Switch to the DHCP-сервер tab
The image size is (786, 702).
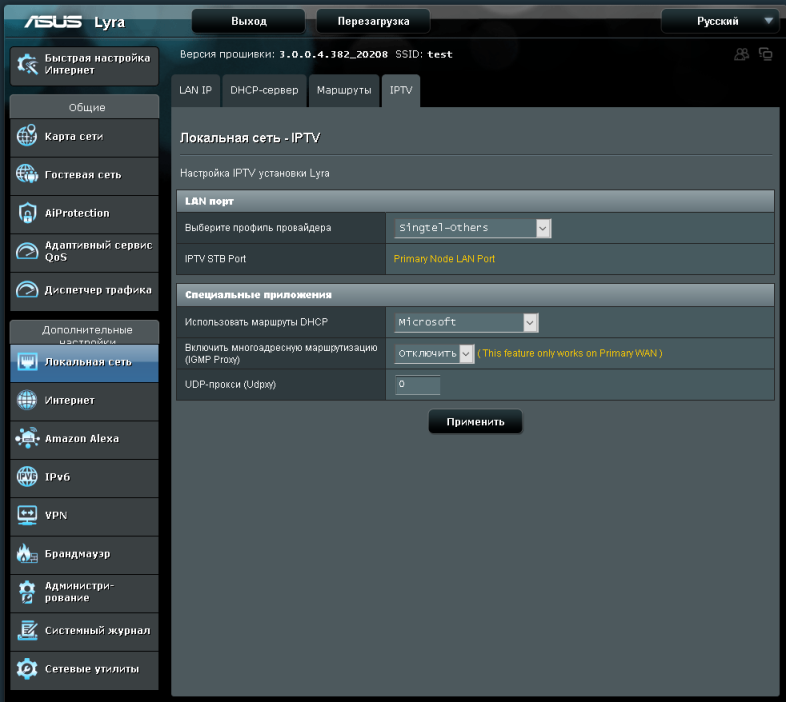264,90
